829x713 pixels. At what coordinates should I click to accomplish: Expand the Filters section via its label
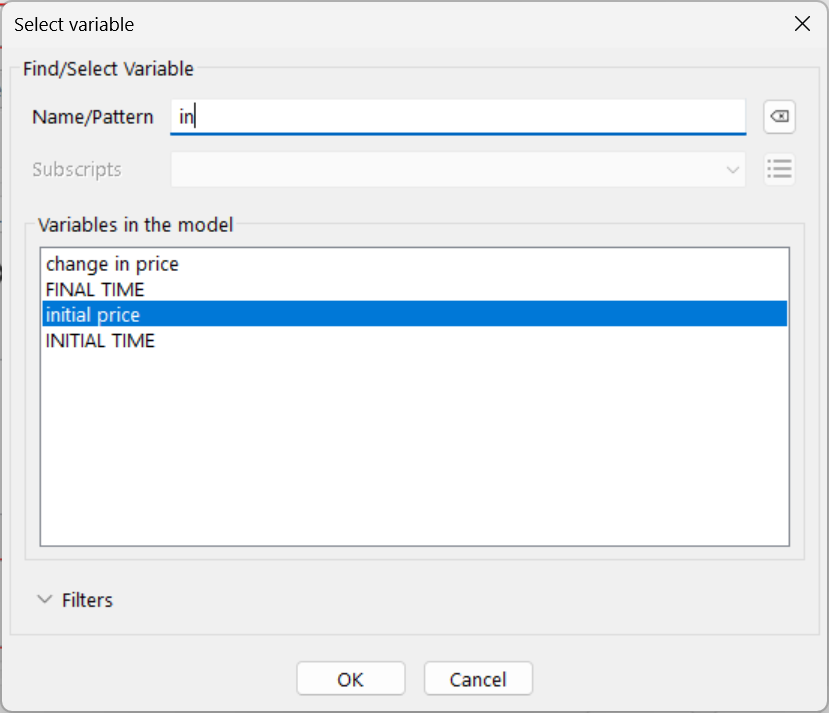pos(87,600)
